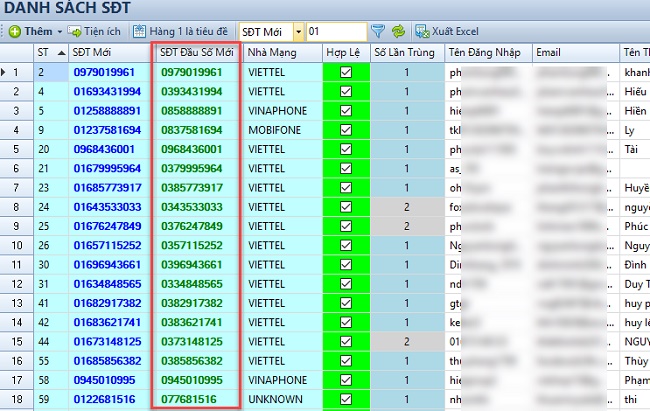The height and width of the screenshot is (411, 650).
Task: Apply the funnel filter icon
Action: pos(377,31)
